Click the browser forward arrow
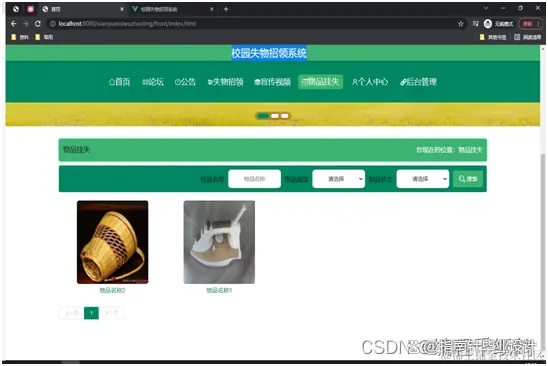This screenshot has width=548, height=366. pyautogui.click(x=26, y=24)
